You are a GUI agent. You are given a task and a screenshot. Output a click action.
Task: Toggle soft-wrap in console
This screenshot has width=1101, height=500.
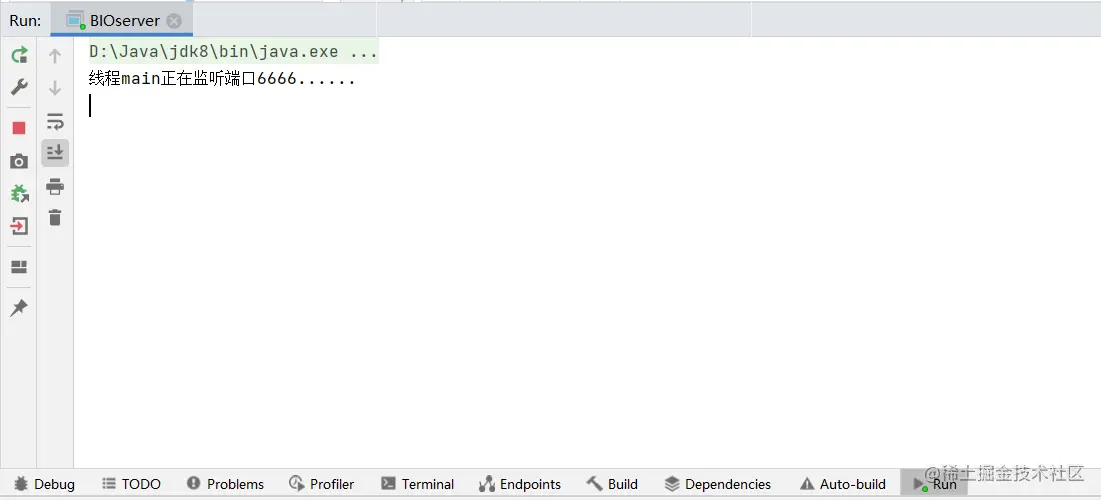coord(55,121)
